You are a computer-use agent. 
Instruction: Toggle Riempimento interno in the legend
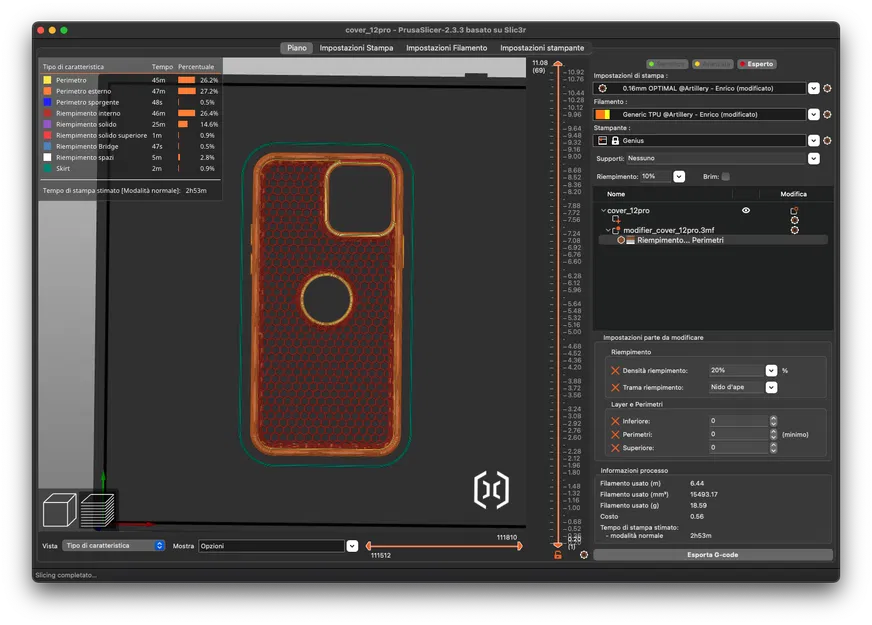[88, 113]
